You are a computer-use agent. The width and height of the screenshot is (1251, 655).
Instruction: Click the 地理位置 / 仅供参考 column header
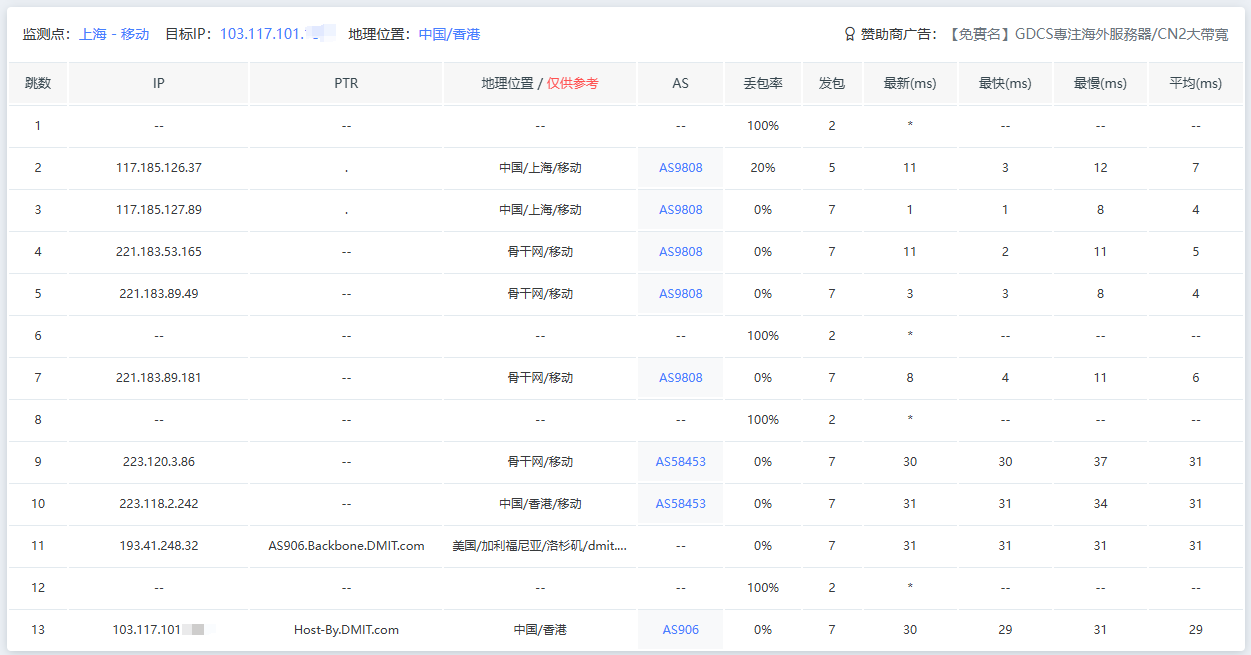540,84
